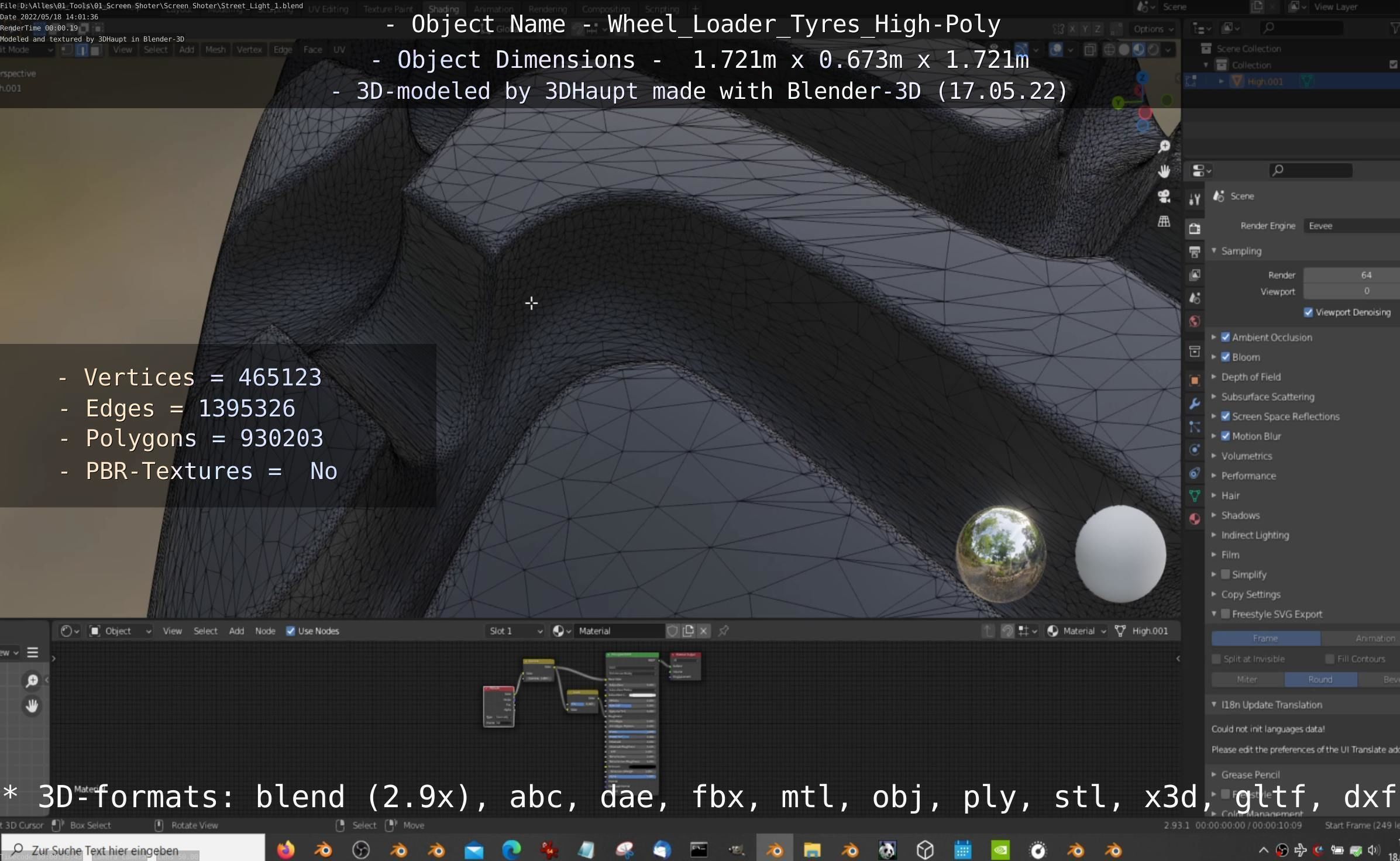
Task: Open Object Data mesh properties tab
Action: [1195, 496]
